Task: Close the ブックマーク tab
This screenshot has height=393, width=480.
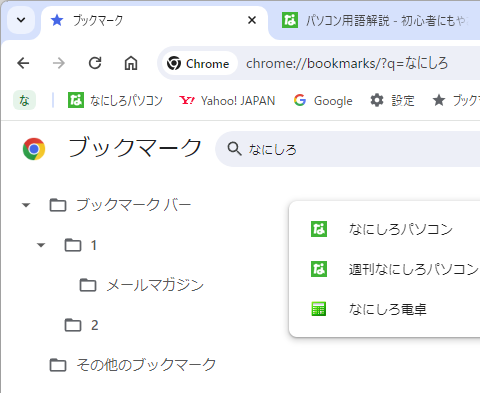Action: click(x=252, y=20)
